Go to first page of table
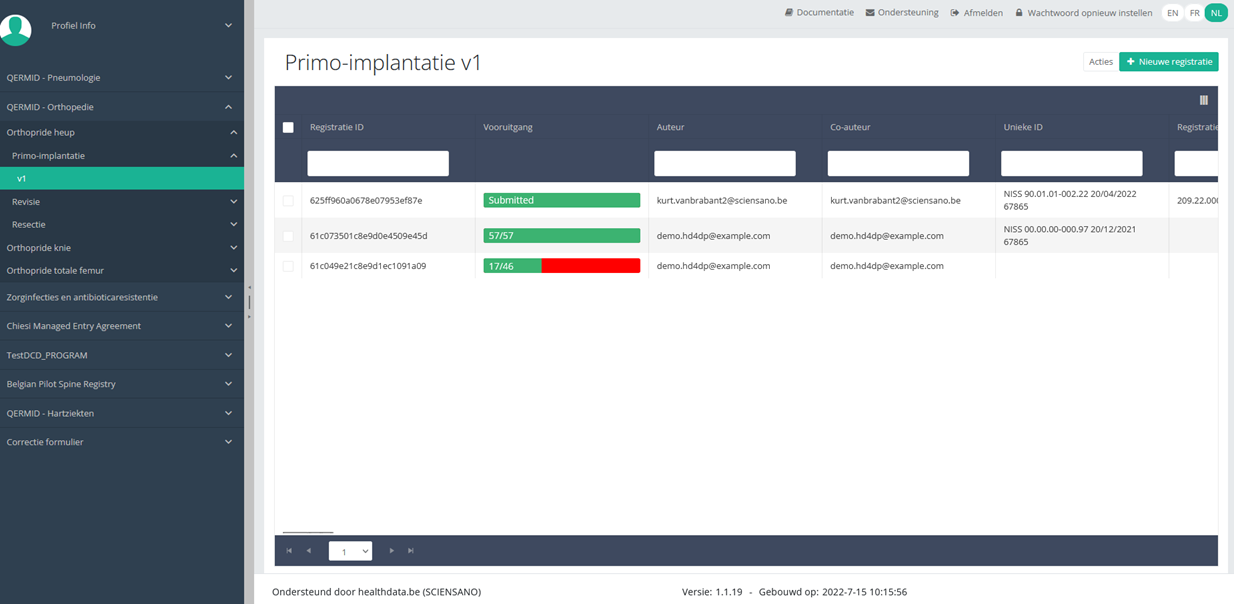 (289, 551)
